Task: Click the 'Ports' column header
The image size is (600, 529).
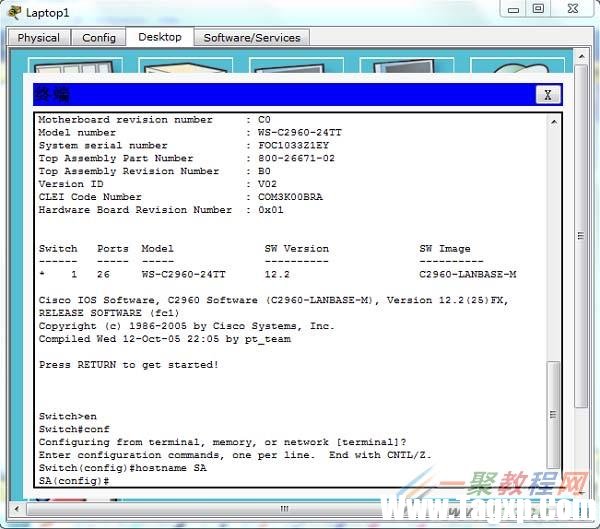Action: point(112,248)
